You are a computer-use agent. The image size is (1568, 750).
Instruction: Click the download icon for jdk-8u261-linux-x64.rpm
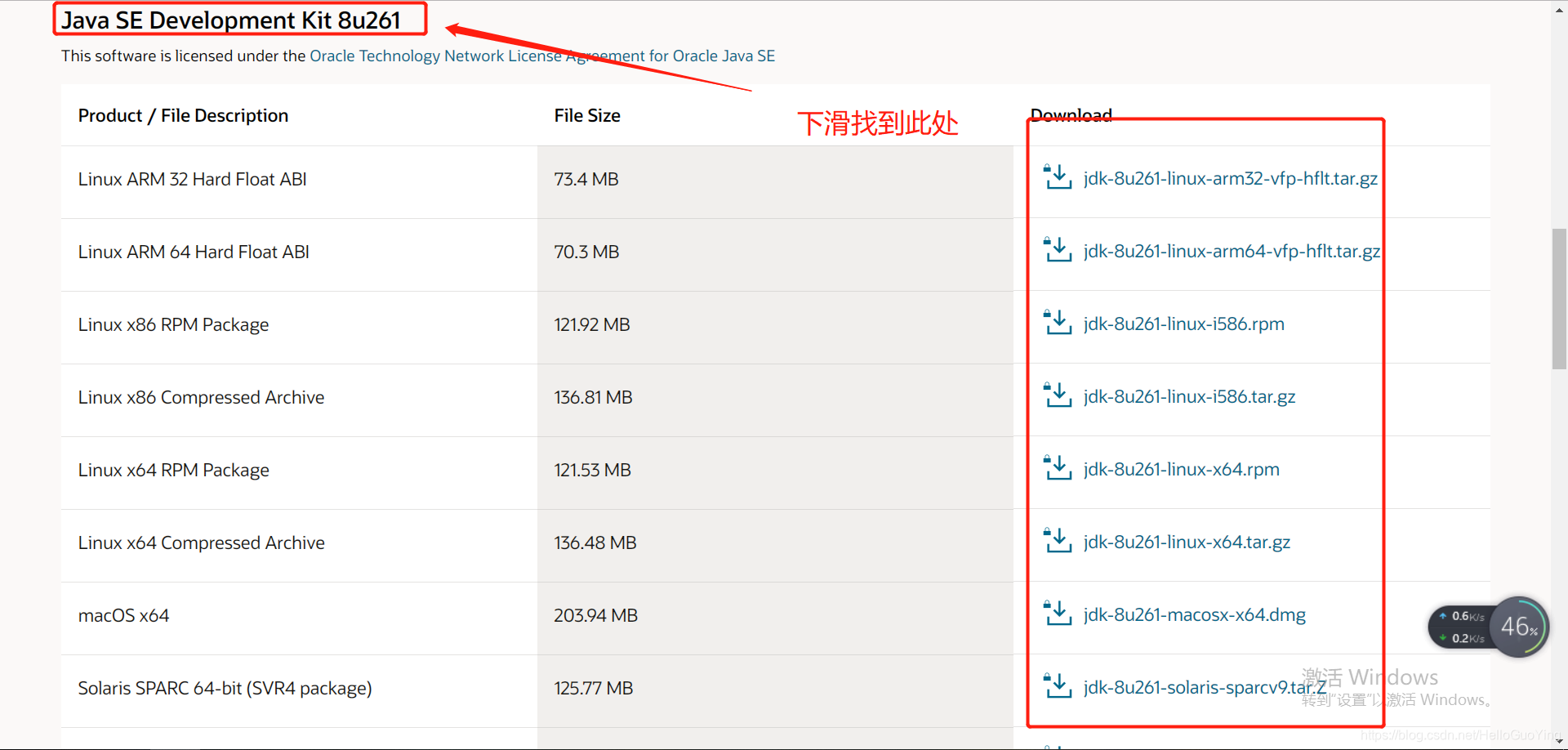[1058, 467]
